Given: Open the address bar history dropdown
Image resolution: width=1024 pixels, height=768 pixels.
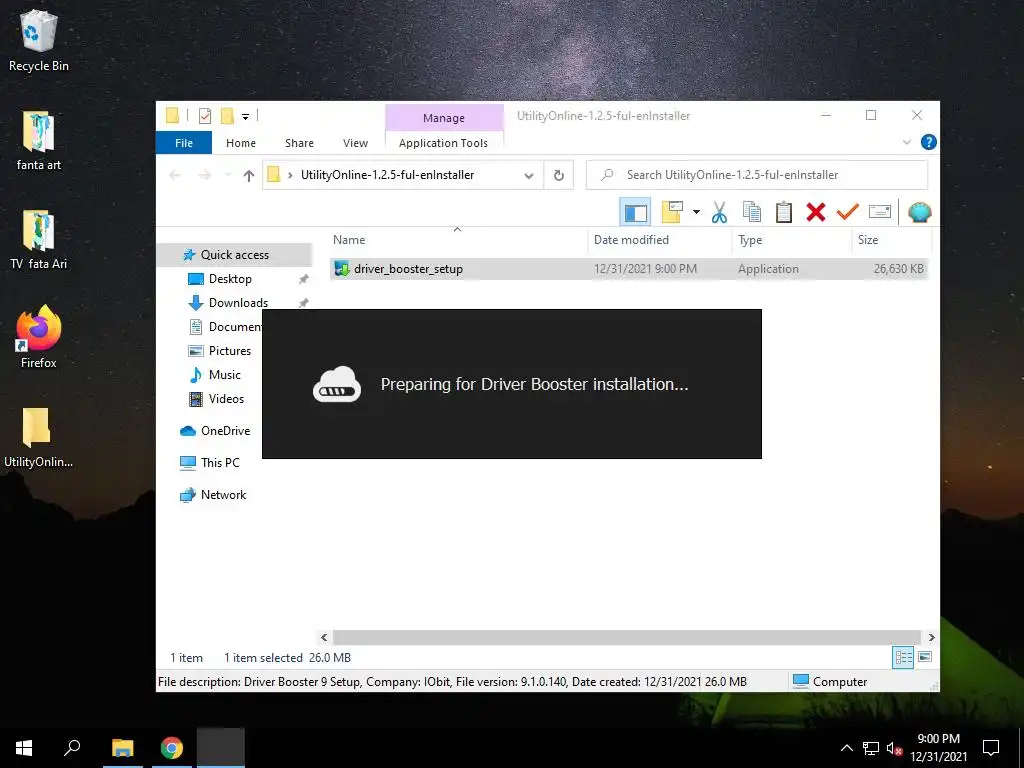Looking at the screenshot, I should tap(529, 175).
